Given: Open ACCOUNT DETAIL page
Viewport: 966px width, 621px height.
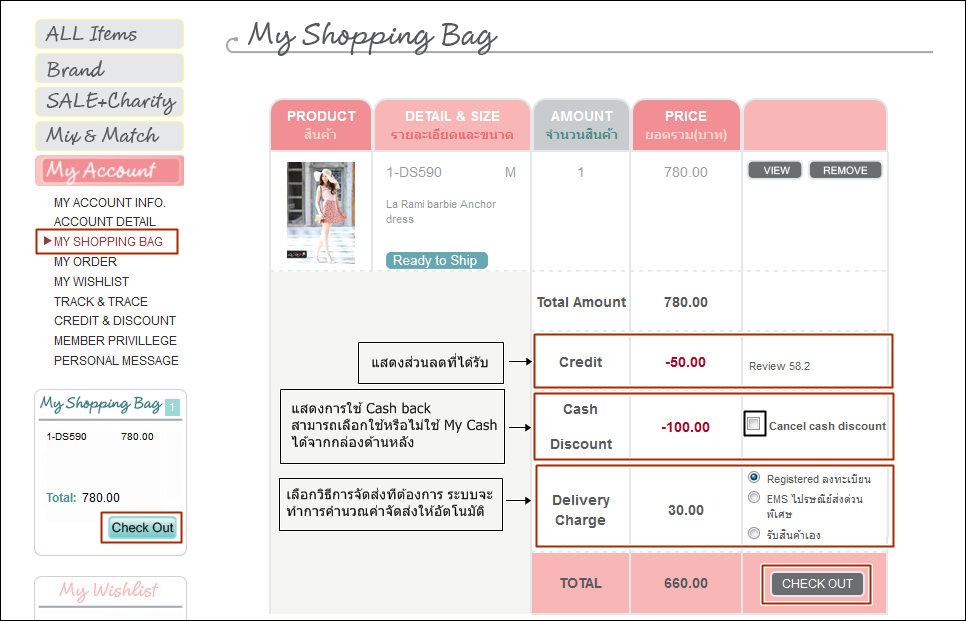Looking at the screenshot, I should point(104,222).
